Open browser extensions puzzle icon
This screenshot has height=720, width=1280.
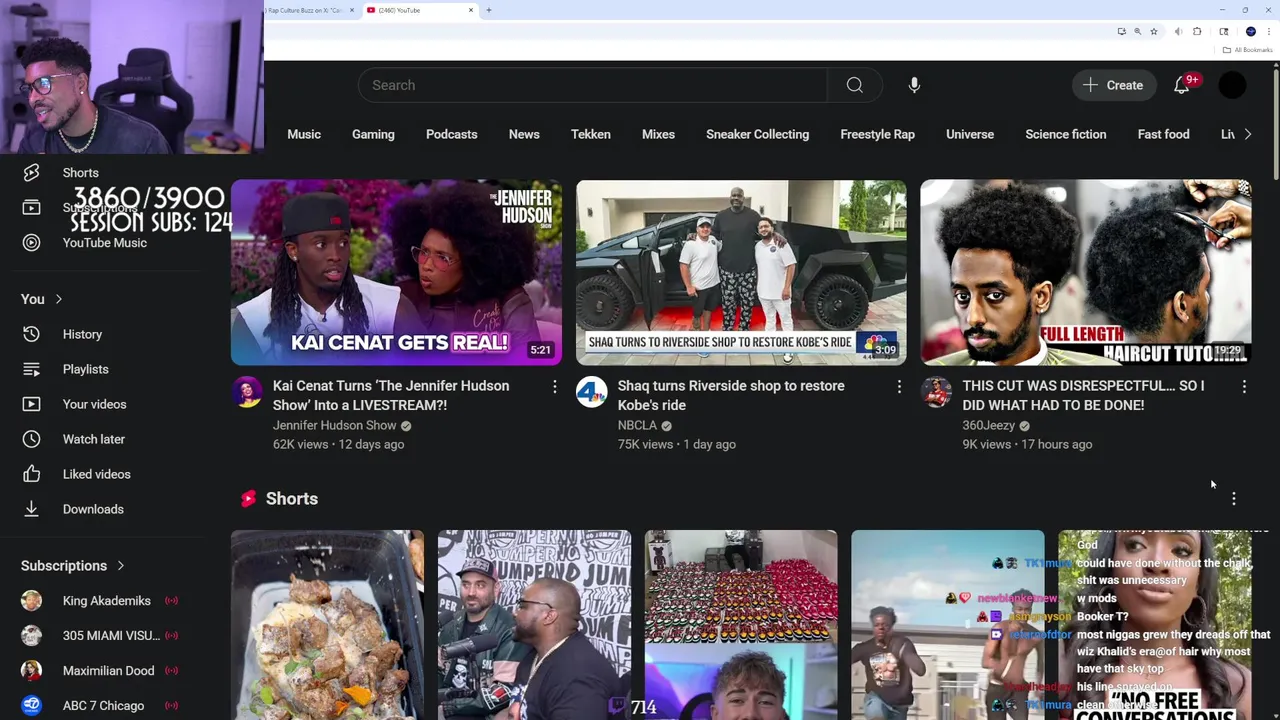[1197, 31]
